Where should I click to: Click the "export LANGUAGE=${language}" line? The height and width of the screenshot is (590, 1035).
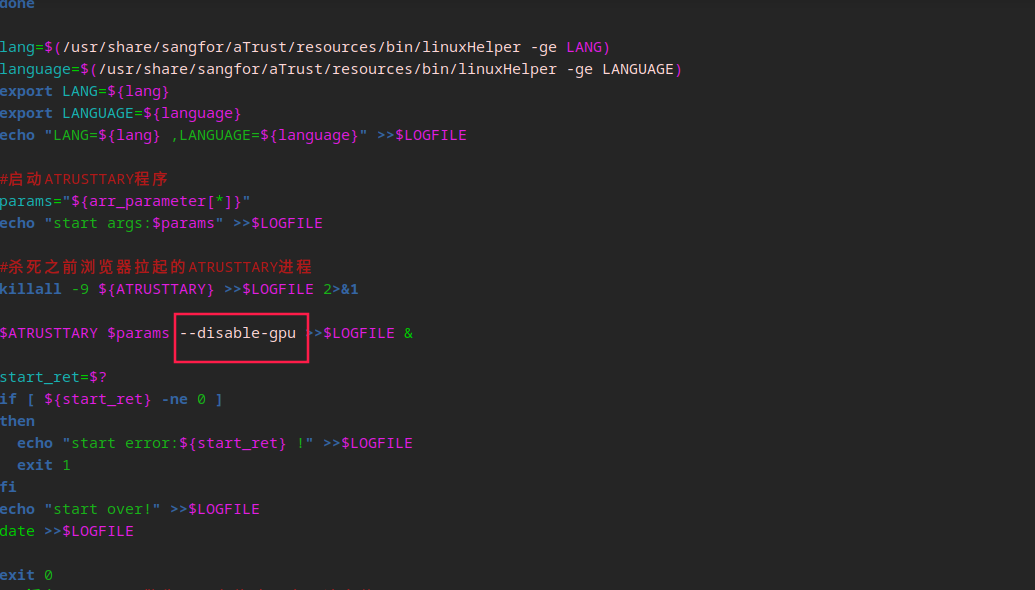(120, 113)
